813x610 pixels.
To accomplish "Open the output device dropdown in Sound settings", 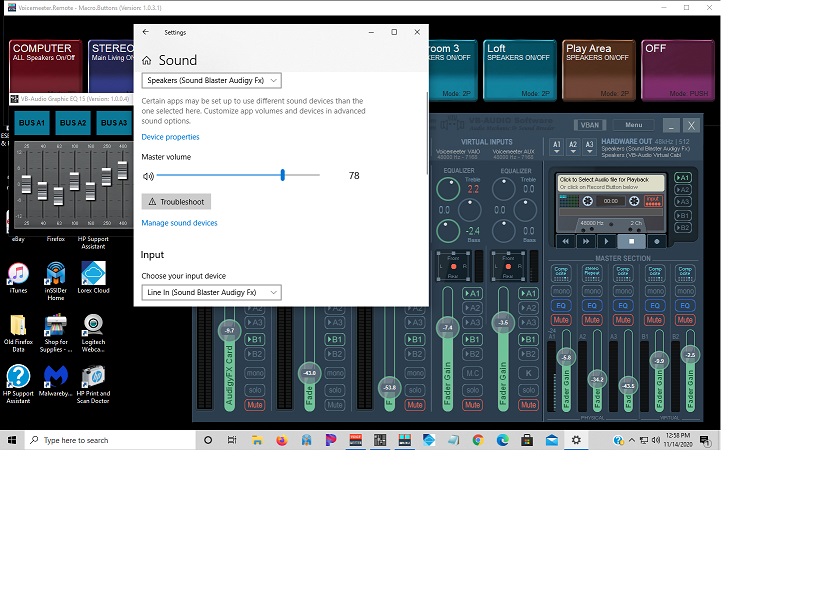I will click(x=211, y=80).
